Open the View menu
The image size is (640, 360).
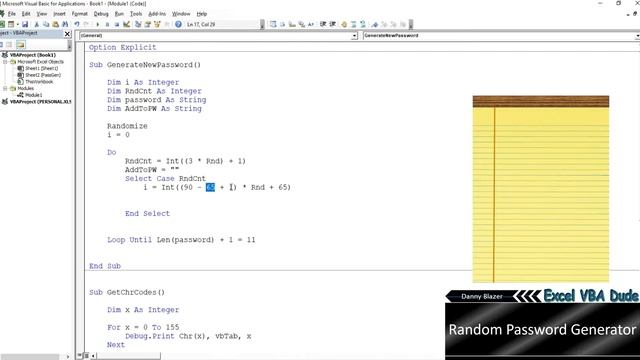[x=42, y=14]
